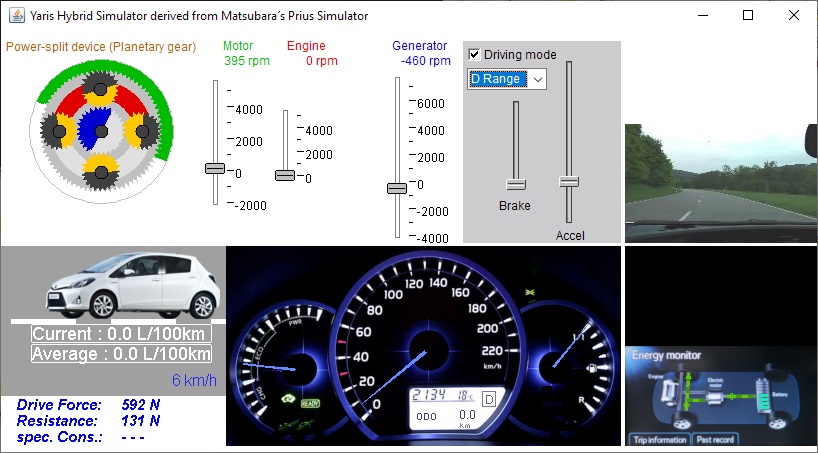This screenshot has width=818, height=453.
Task: Click the 21:34 clock on dashboard display
Action: click(427, 395)
